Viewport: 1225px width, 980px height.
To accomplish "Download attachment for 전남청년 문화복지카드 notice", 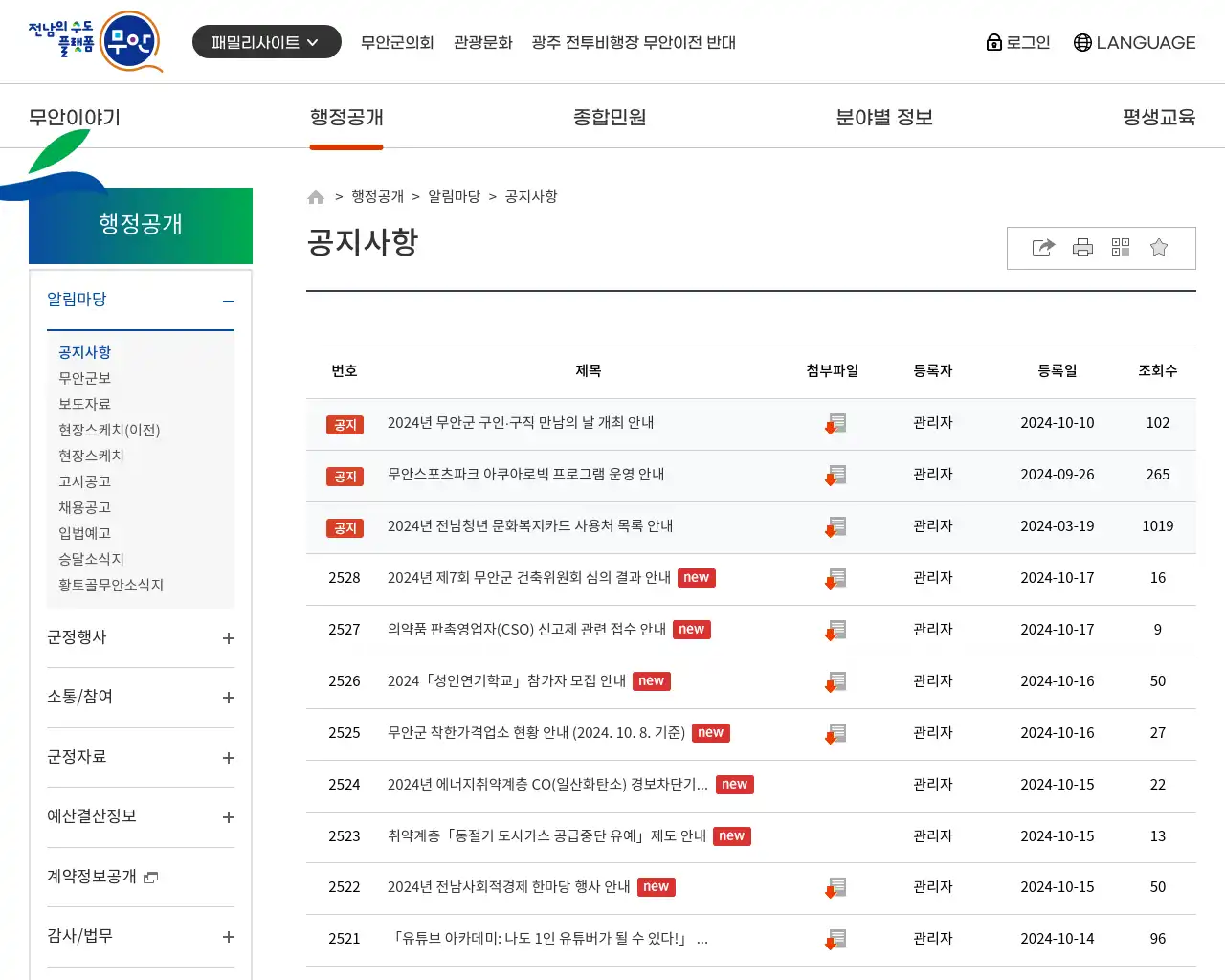I will tap(835, 527).
